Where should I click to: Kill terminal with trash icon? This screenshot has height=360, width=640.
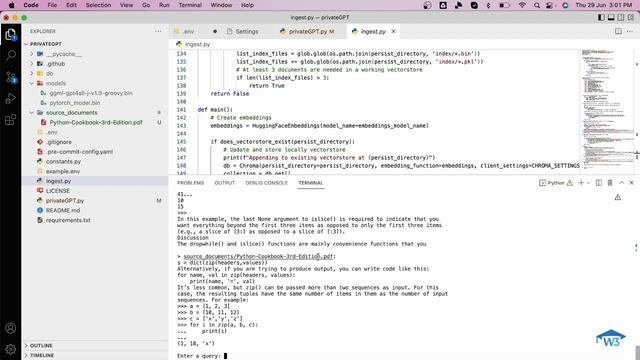[610, 183]
